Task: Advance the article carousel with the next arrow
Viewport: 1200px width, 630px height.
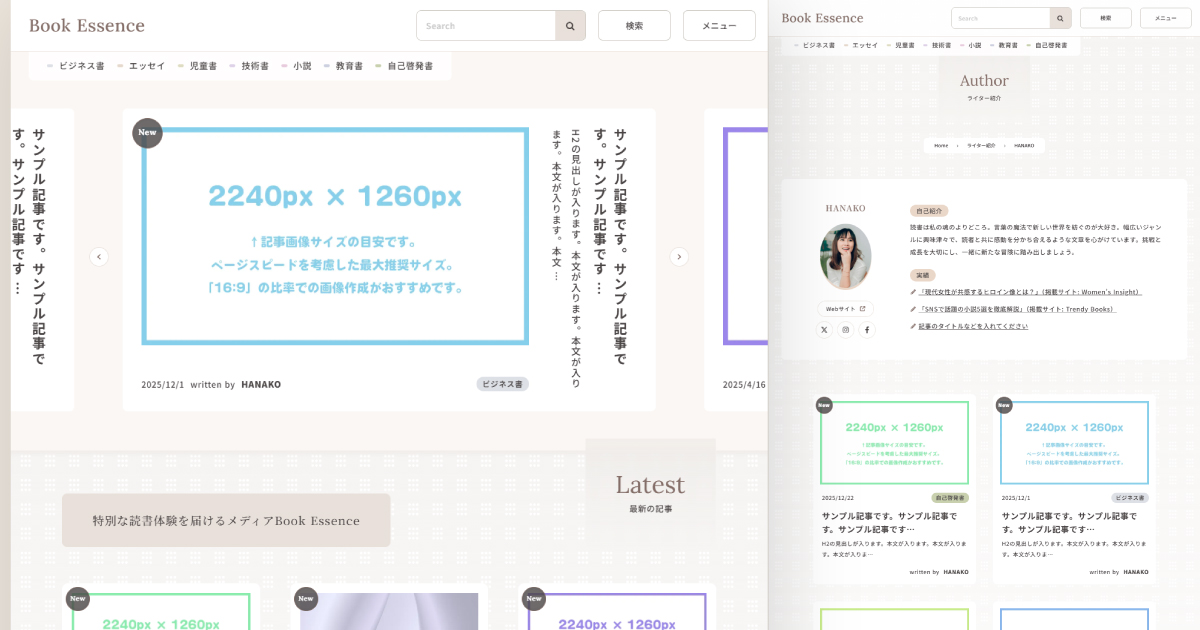Action: [x=679, y=257]
